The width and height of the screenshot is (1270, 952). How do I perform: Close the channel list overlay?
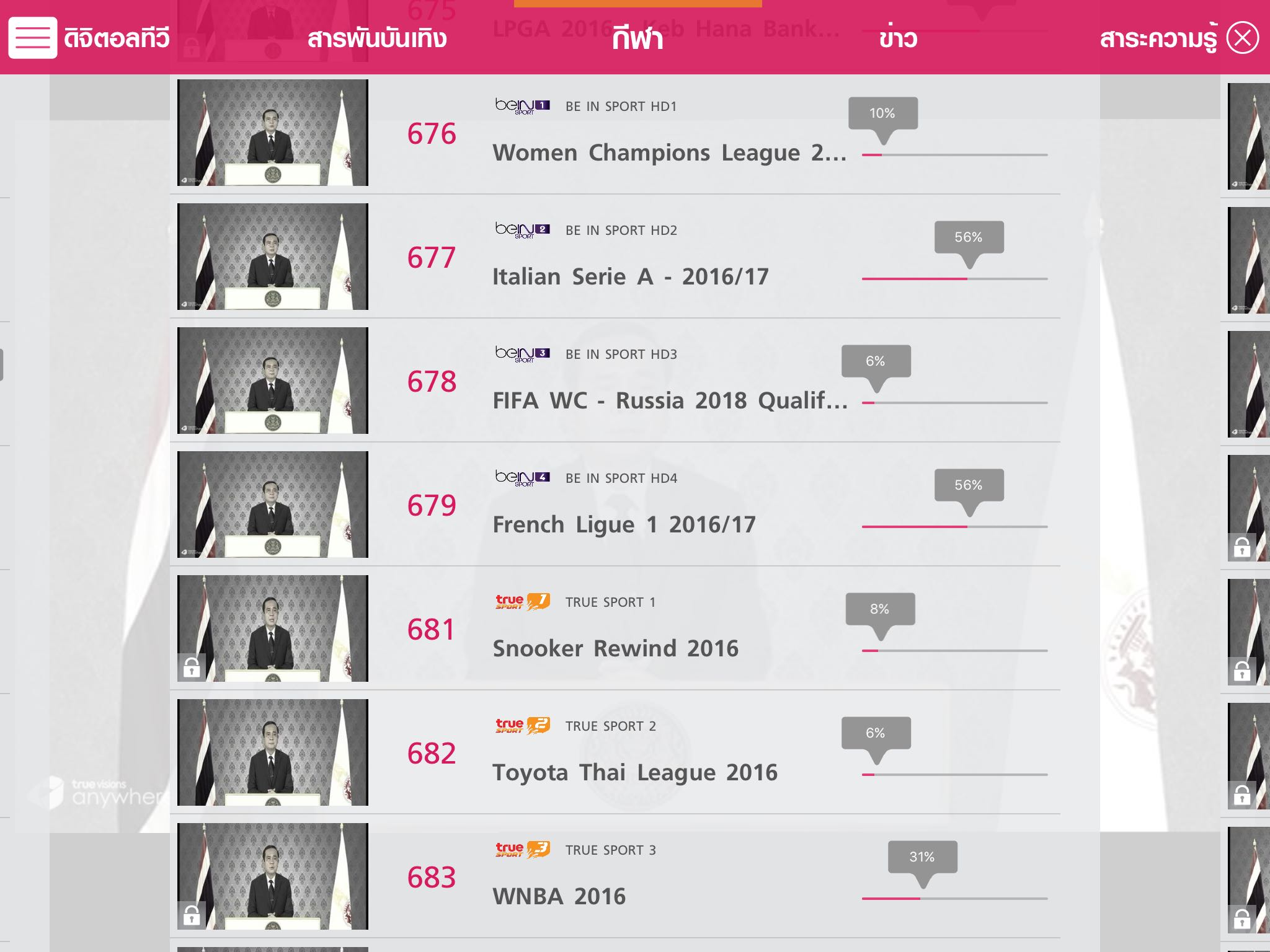(x=1243, y=38)
